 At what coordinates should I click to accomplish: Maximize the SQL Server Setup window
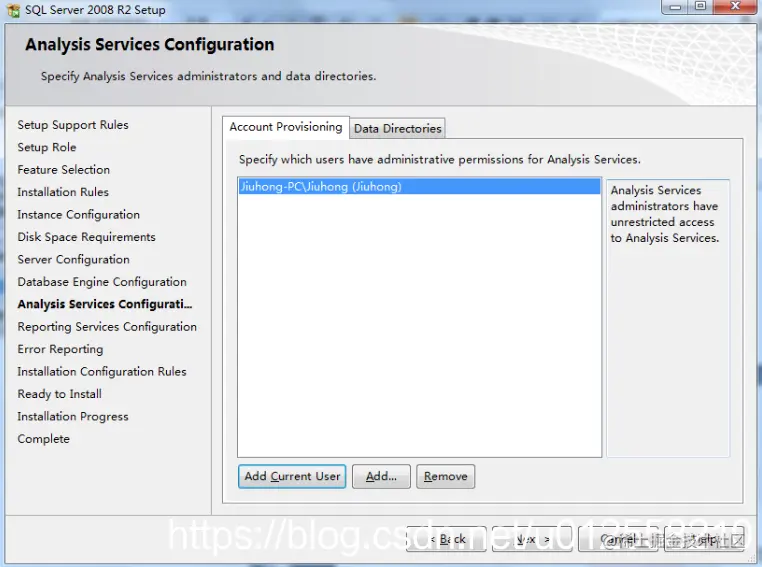(x=700, y=7)
